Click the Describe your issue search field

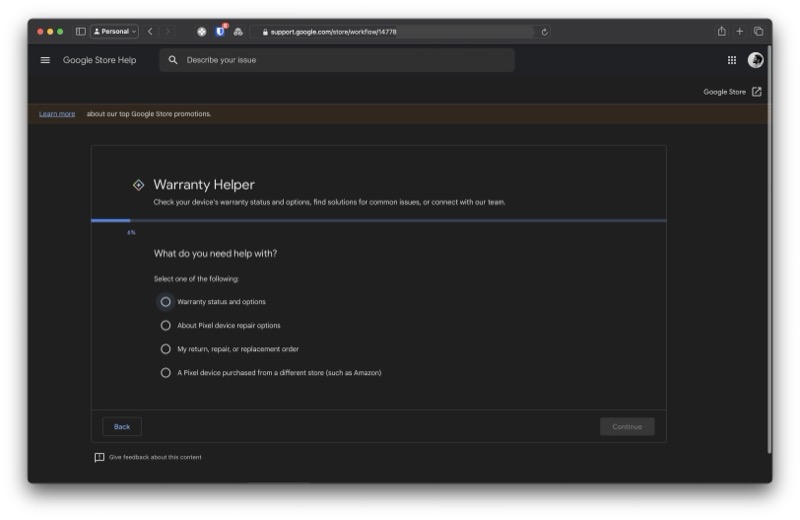pyautogui.click(x=337, y=60)
